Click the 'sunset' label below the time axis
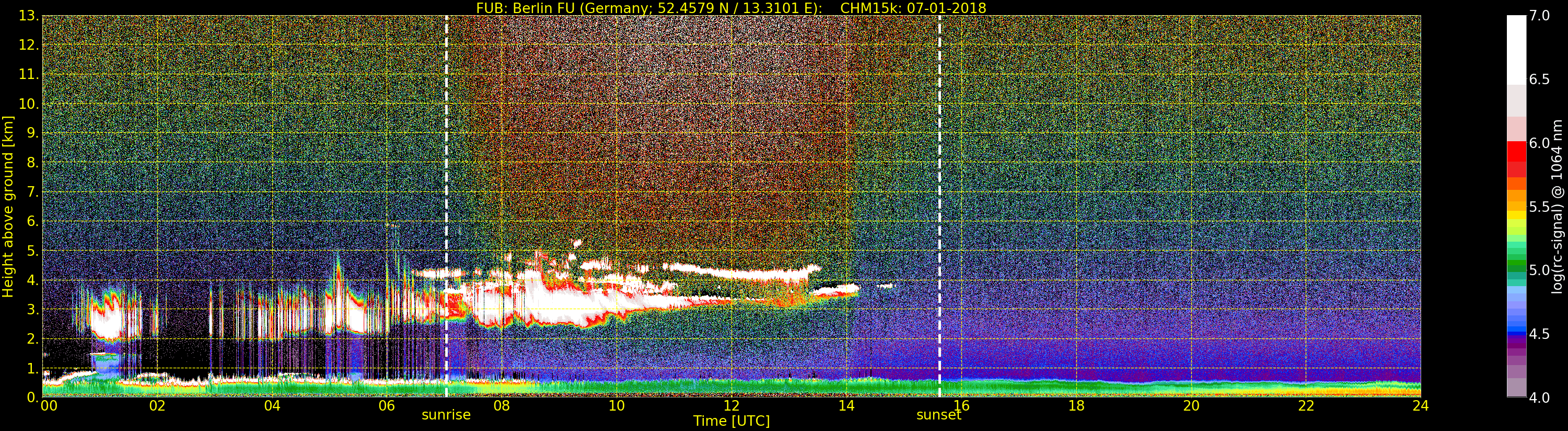1568x431 pixels. [938, 415]
